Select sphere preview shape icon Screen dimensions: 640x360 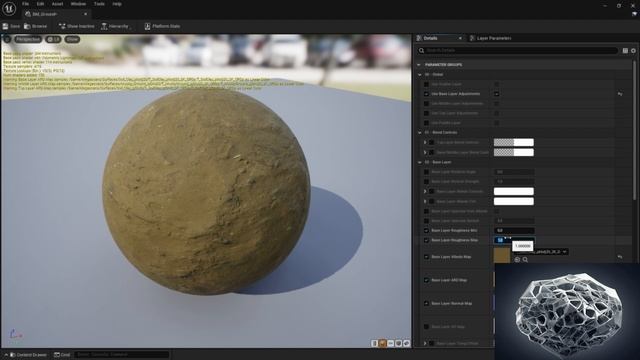(382, 343)
